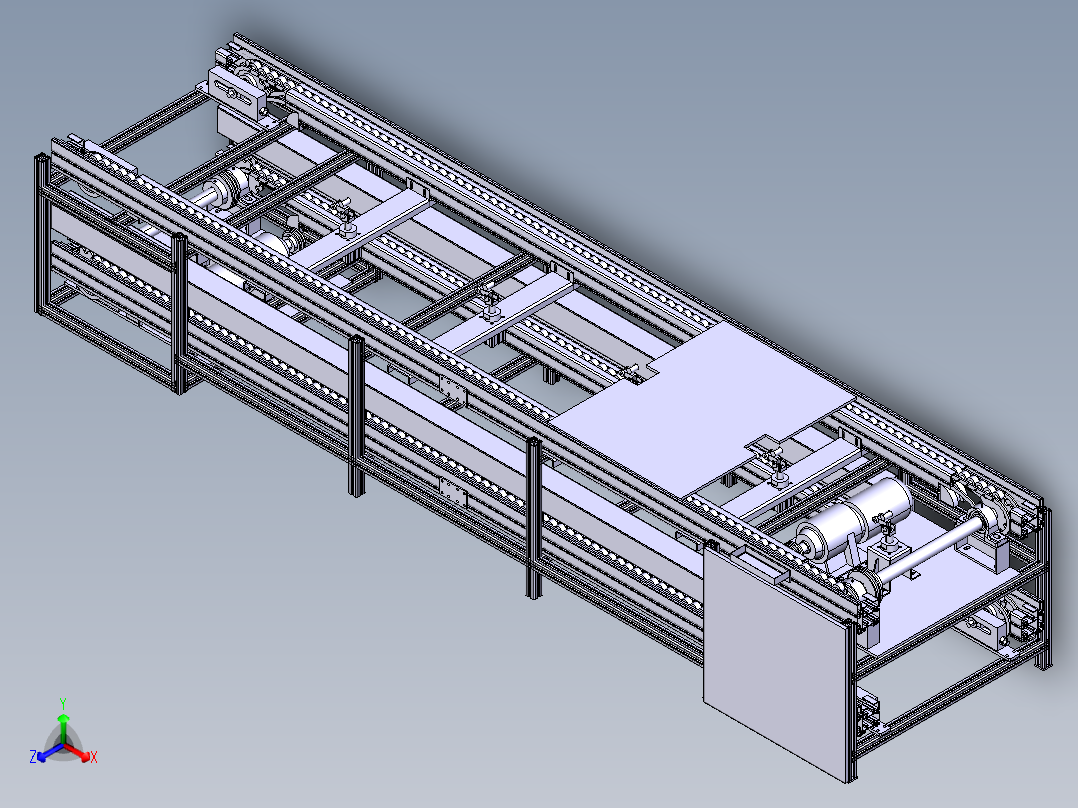Image resolution: width=1078 pixels, height=808 pixels.
Task: Click the X axis label text
Action: pyautogui.click(x=94, y=756)
